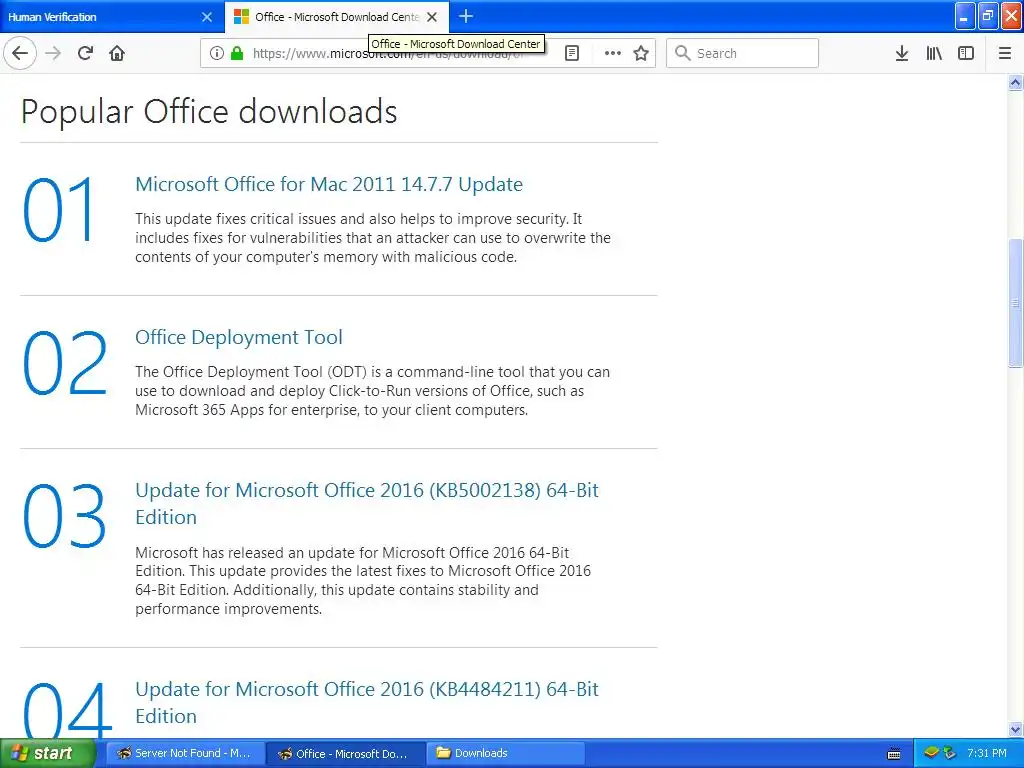Close the Office Download Center tab
Screen dimensions: 1024x768
pos(432,17)
